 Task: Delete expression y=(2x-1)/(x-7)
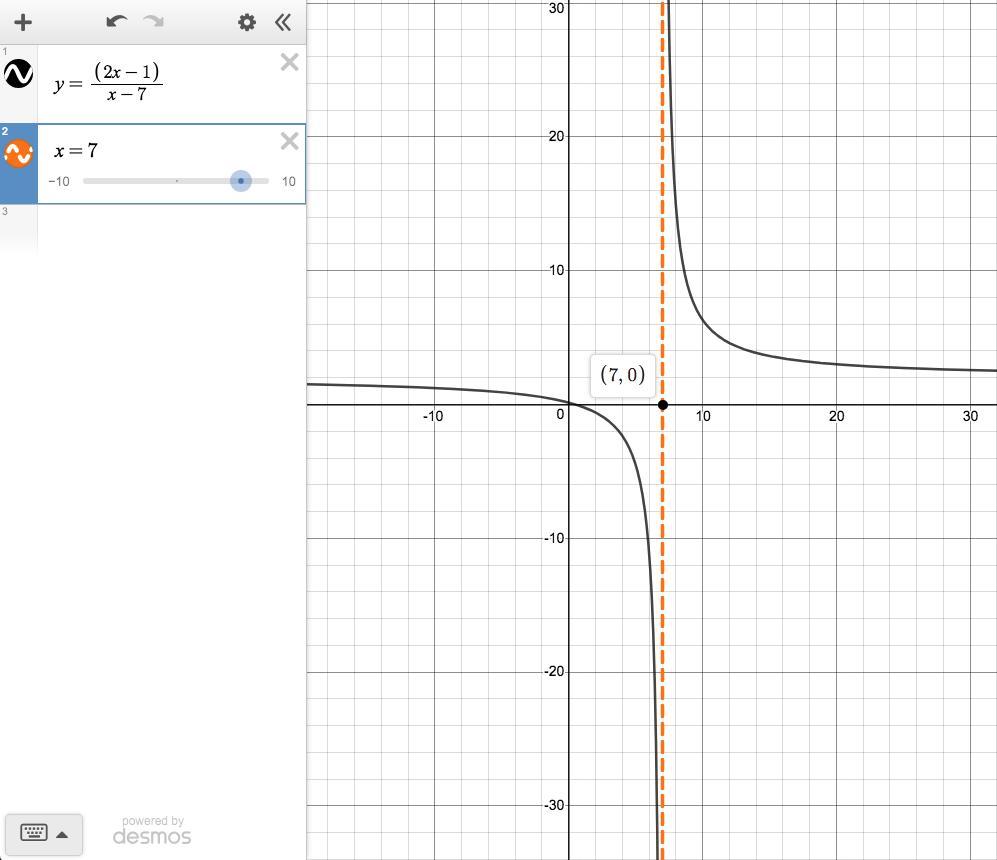click(x=289, y=62)
